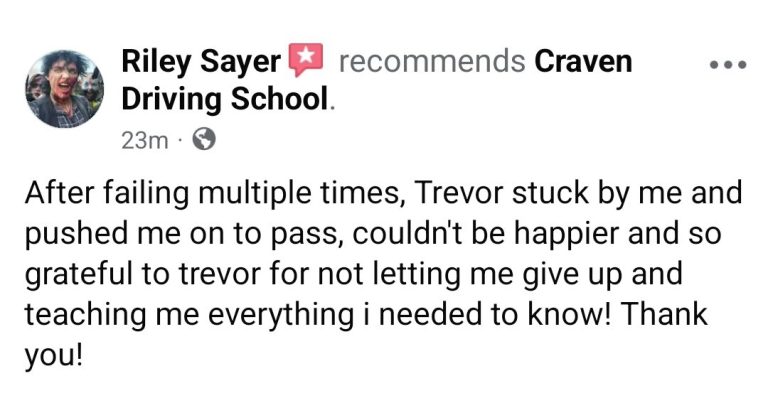The image size is (768, 403).
Task: Click the line starting teaching me everything
Action: tap(366, 314)
